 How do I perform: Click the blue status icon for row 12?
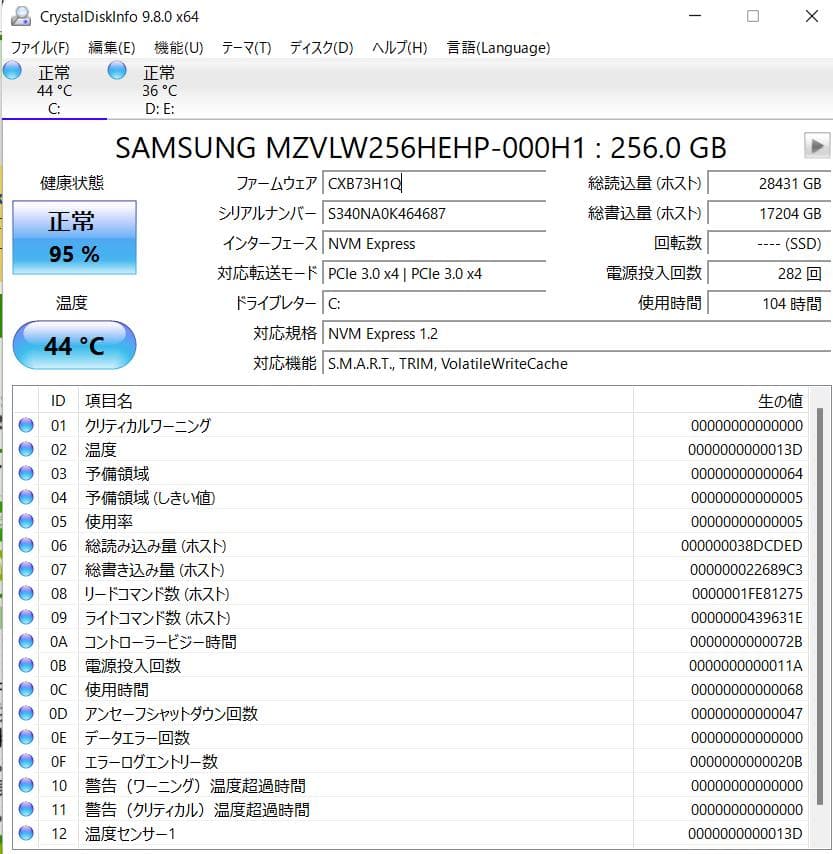click(x=26, y=833)
